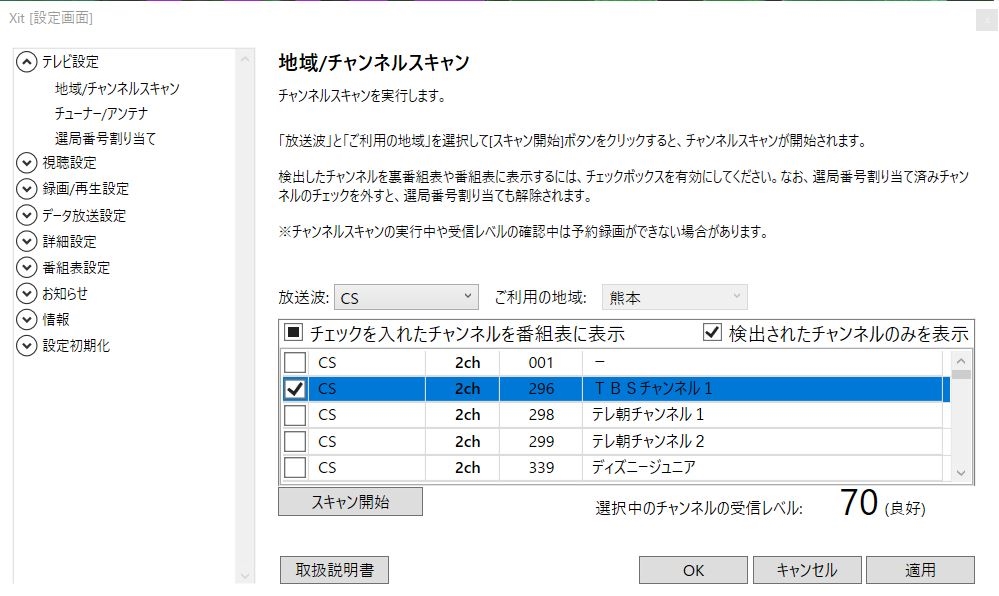This screenshot has height=596, width=999.
Task: Click service number 001 cell
Action: [541, 362]
